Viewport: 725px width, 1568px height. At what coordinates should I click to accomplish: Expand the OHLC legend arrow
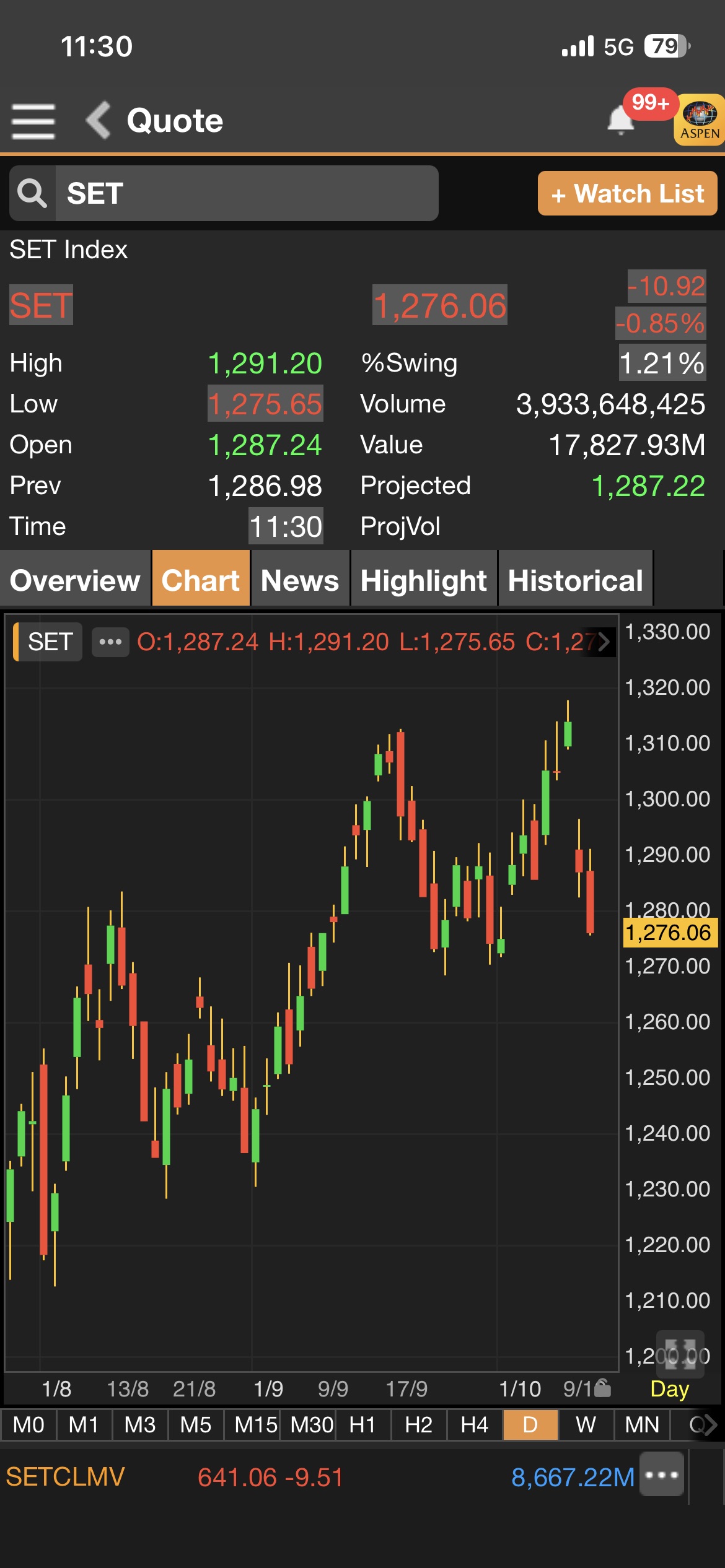pyautogui.click(x=604, y=642)
